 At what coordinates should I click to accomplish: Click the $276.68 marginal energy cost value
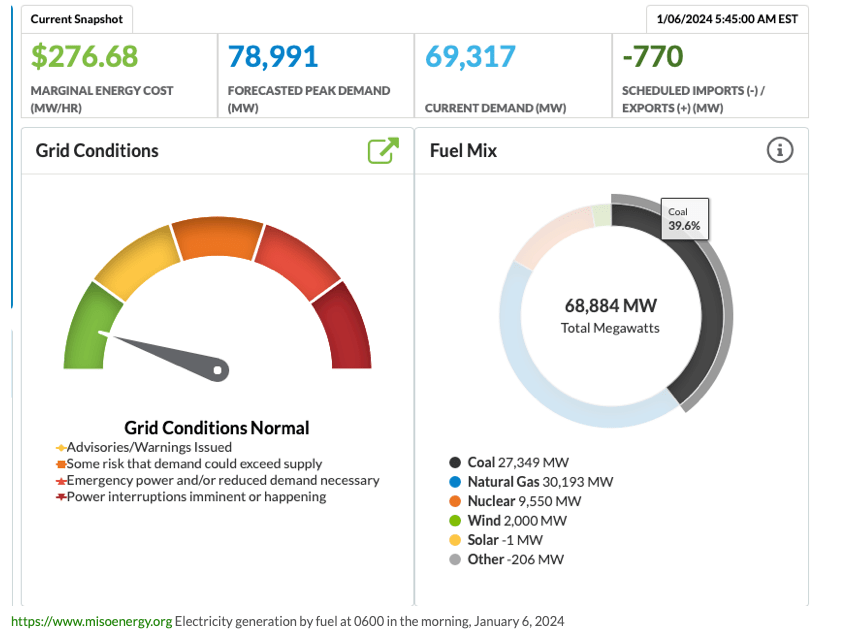[x=85, y=56]
